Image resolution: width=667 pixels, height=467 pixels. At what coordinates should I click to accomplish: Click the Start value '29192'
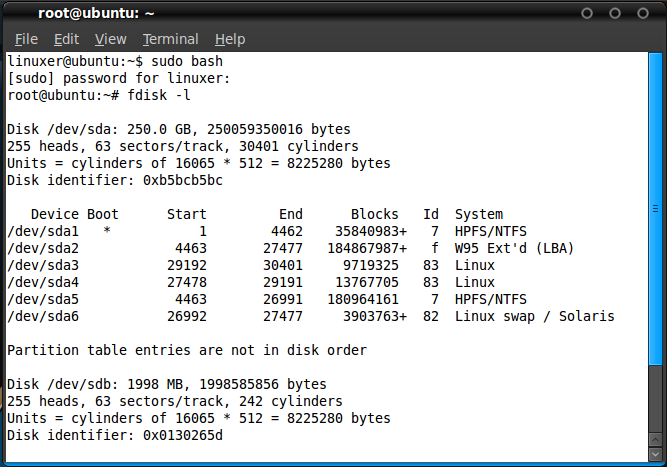[187, 265]
